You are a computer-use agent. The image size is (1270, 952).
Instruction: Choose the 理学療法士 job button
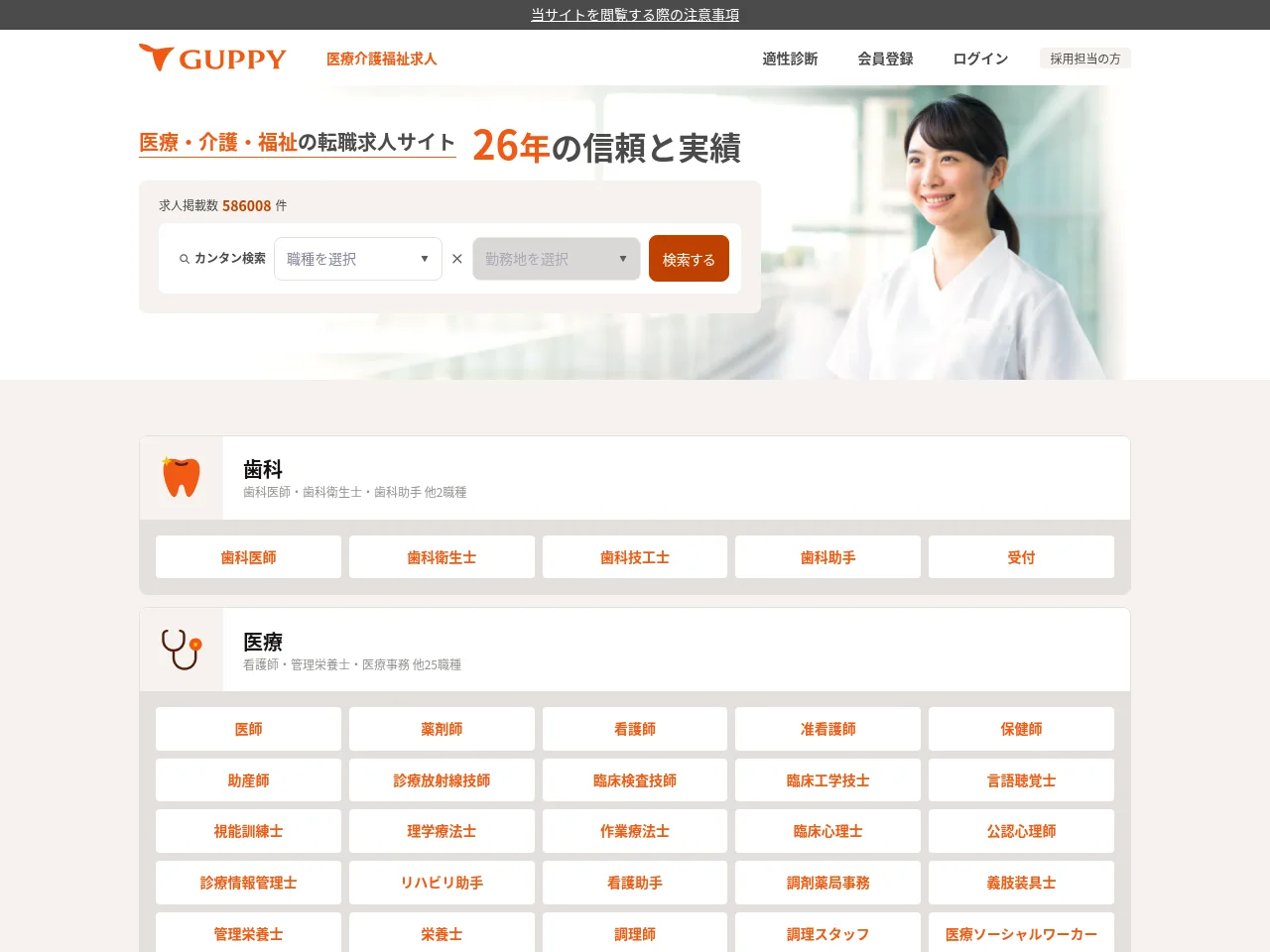point(442,831)
